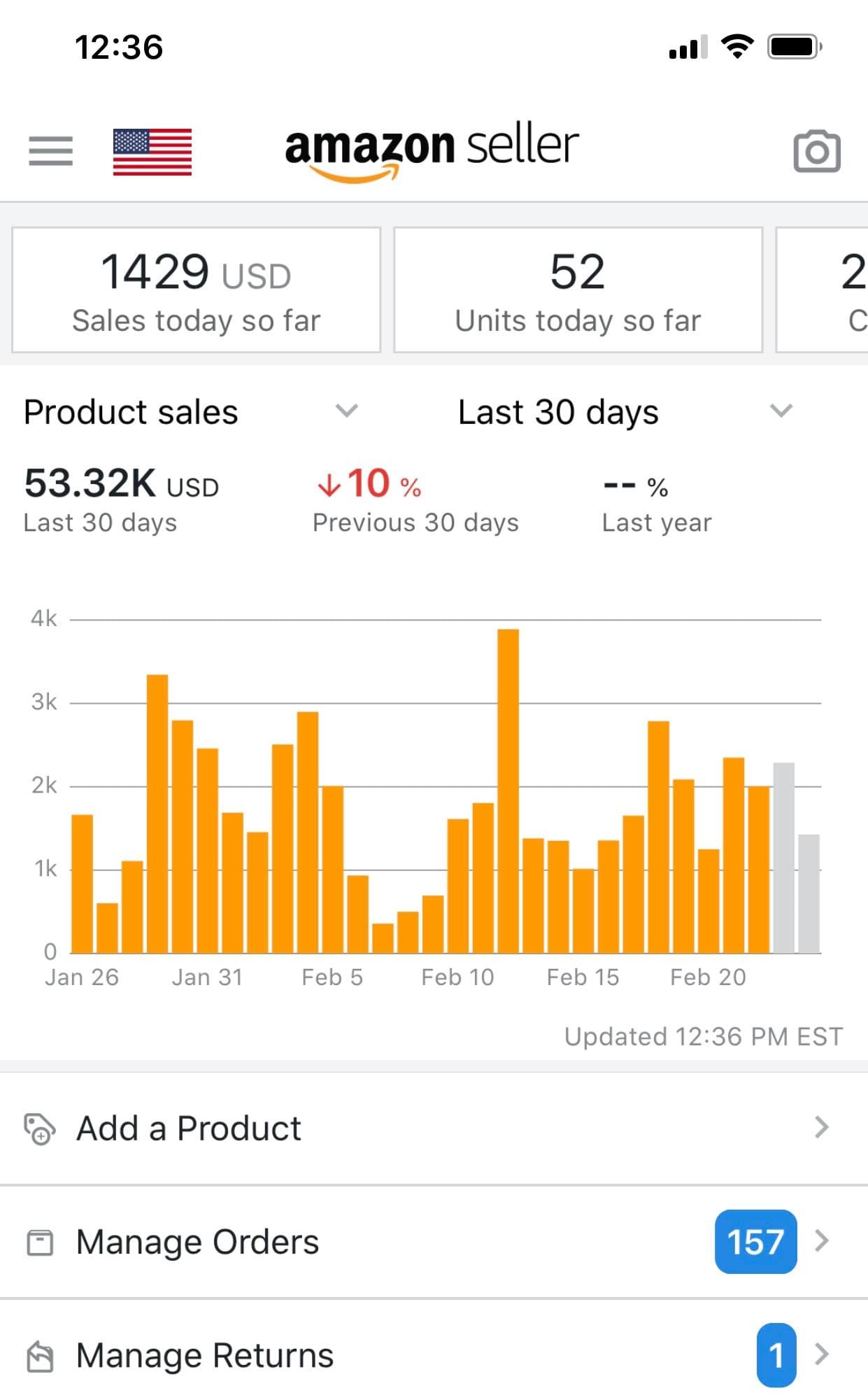Select the Units today so far card
Screen dimensions: 868x1395
pos(578,290)
